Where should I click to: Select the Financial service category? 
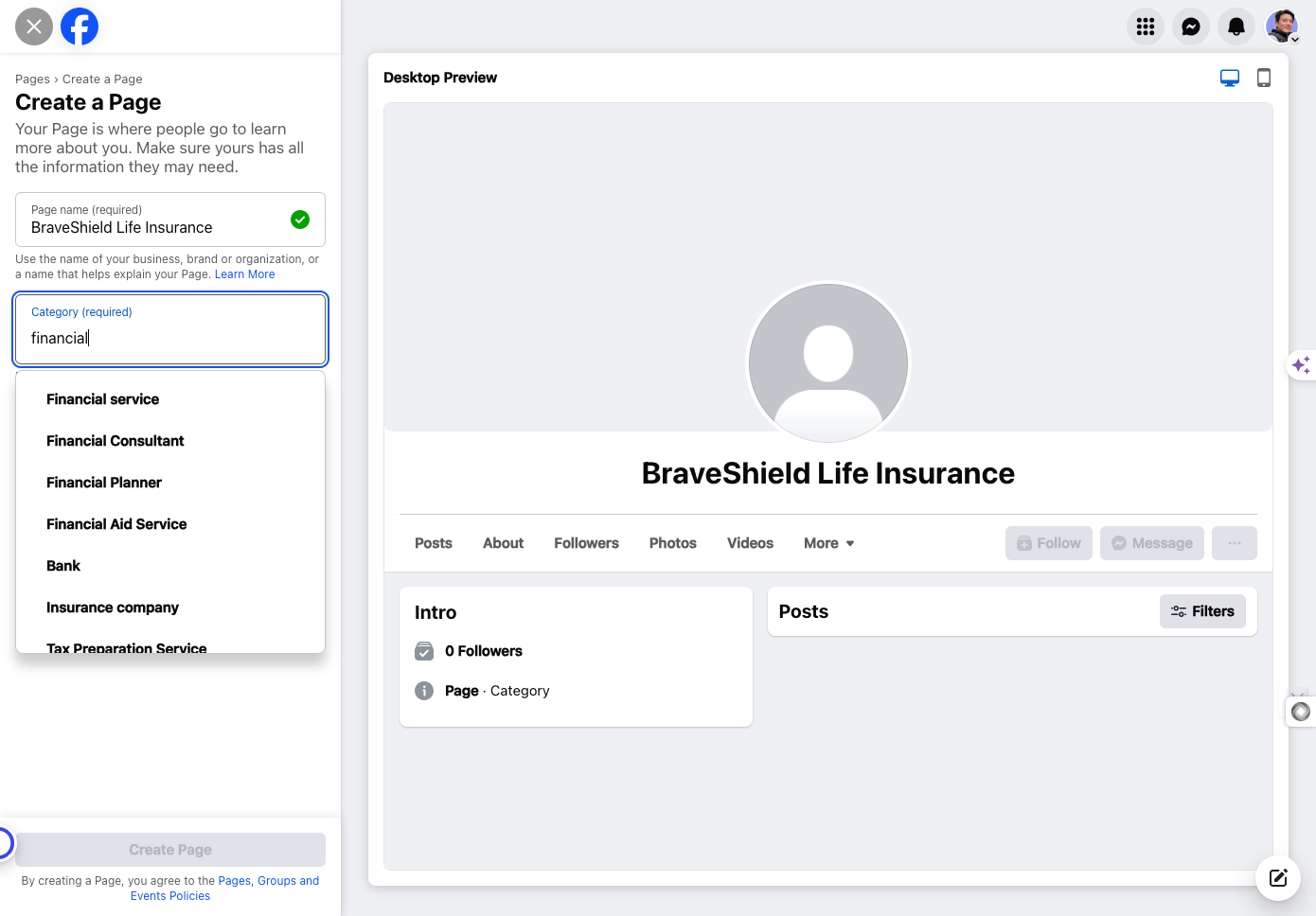pyautogui.click(x=170, y=399)
